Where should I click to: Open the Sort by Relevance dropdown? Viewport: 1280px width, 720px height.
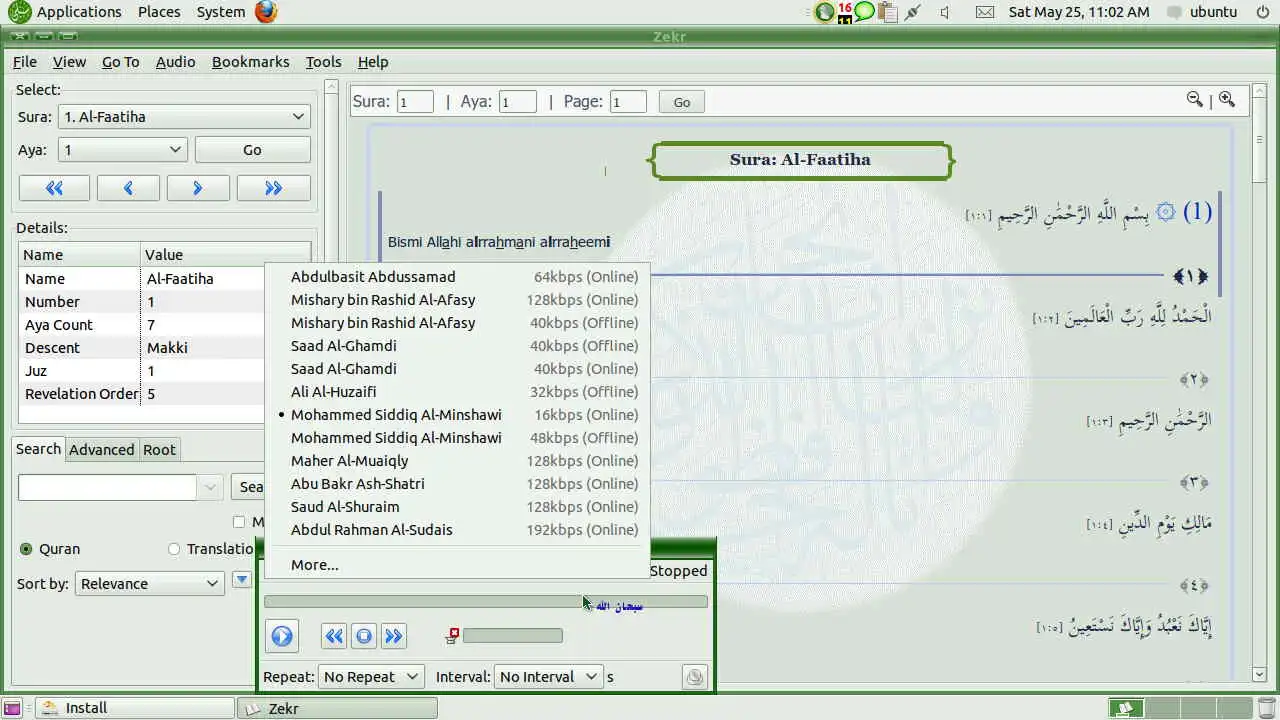(150, 584)
